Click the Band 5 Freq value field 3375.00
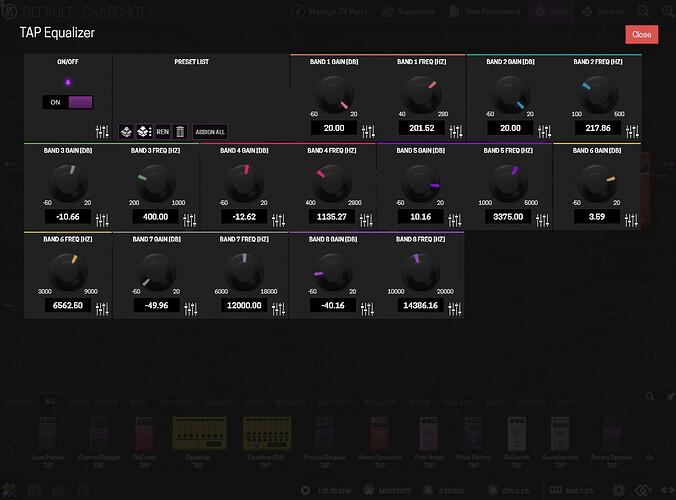 (508, 217)
